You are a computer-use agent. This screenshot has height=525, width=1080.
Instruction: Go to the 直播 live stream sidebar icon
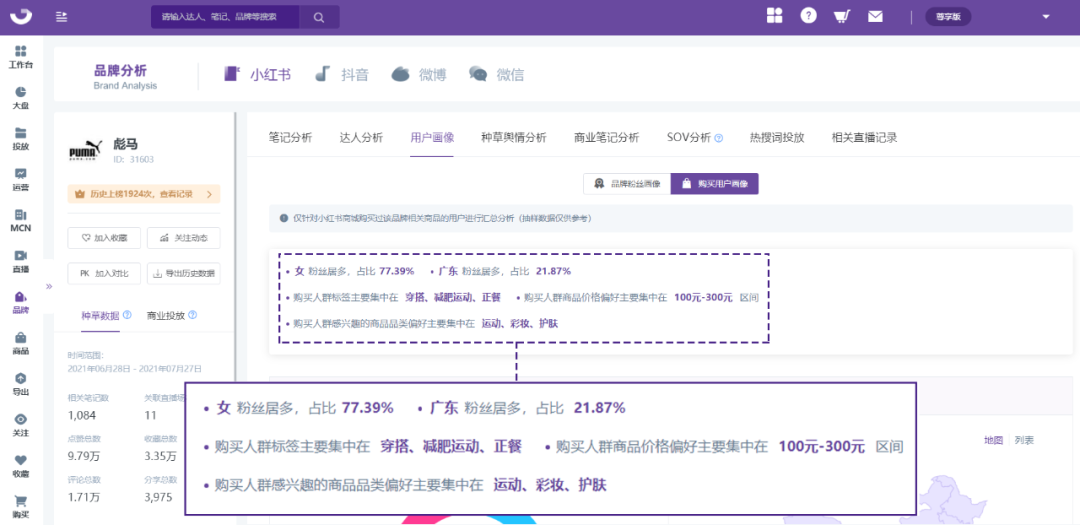20,256
